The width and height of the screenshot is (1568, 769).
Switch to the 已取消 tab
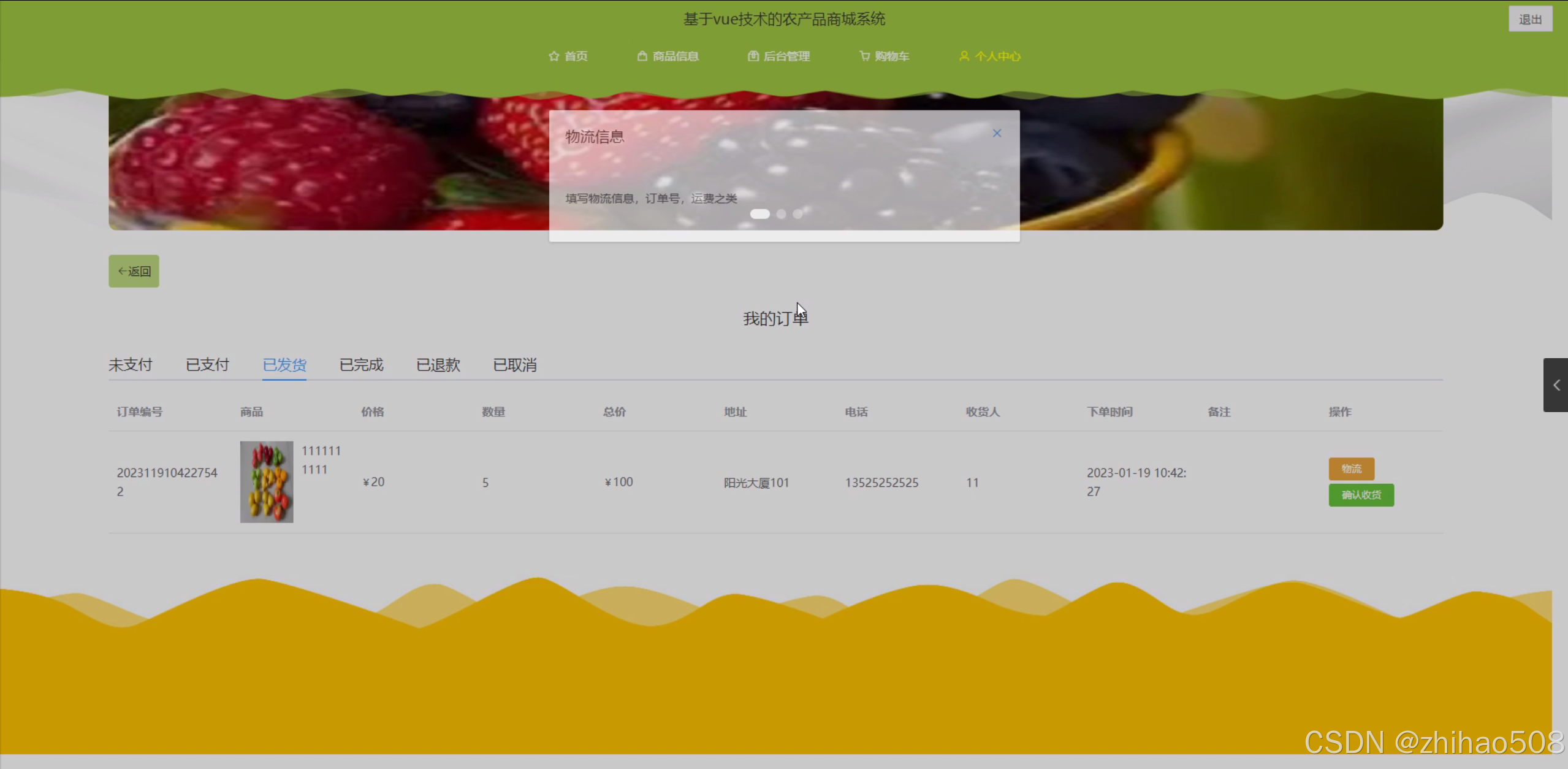(x=514, y=364)
